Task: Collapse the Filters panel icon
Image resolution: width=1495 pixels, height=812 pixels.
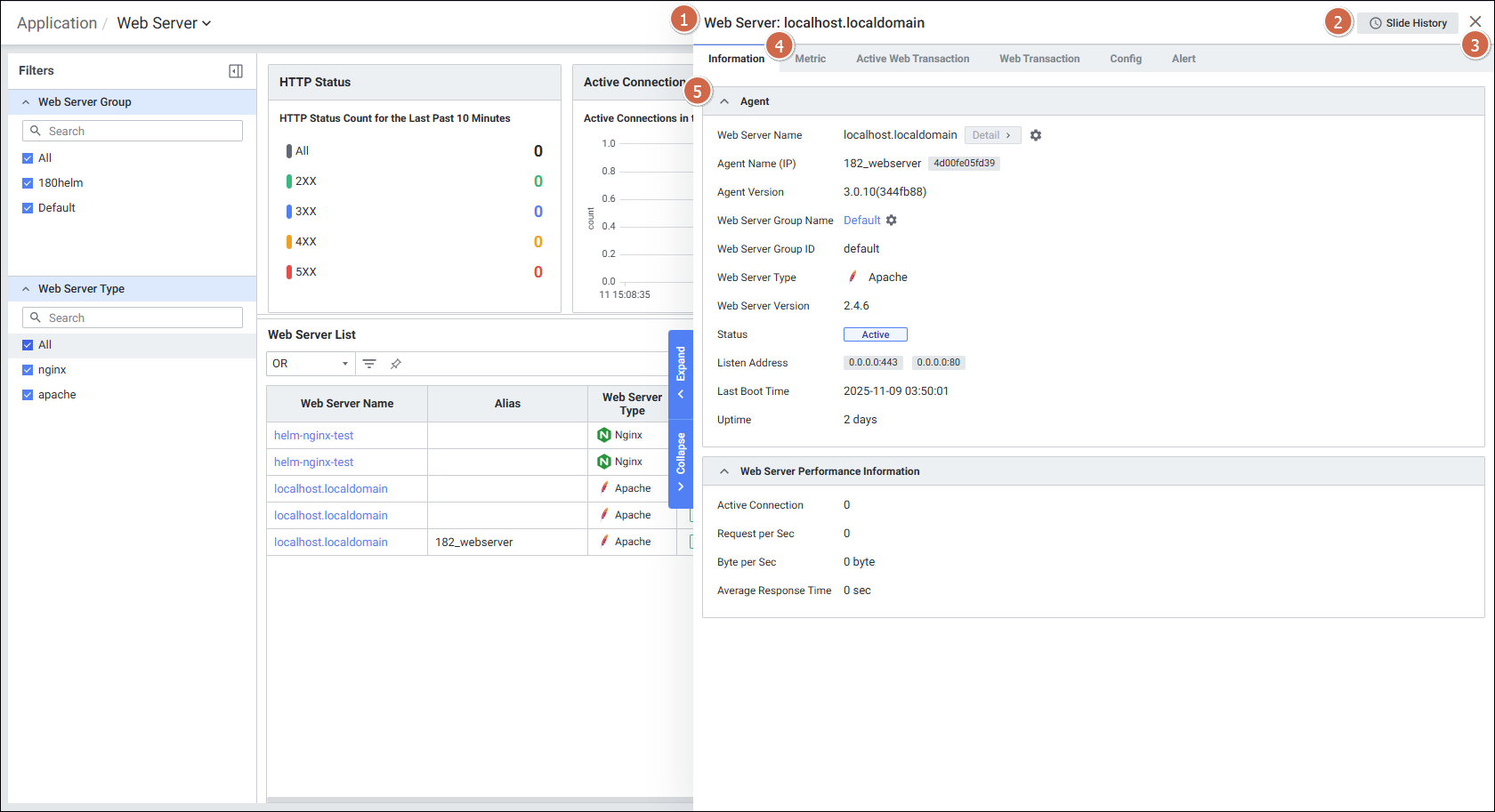Action: point(236,71)
